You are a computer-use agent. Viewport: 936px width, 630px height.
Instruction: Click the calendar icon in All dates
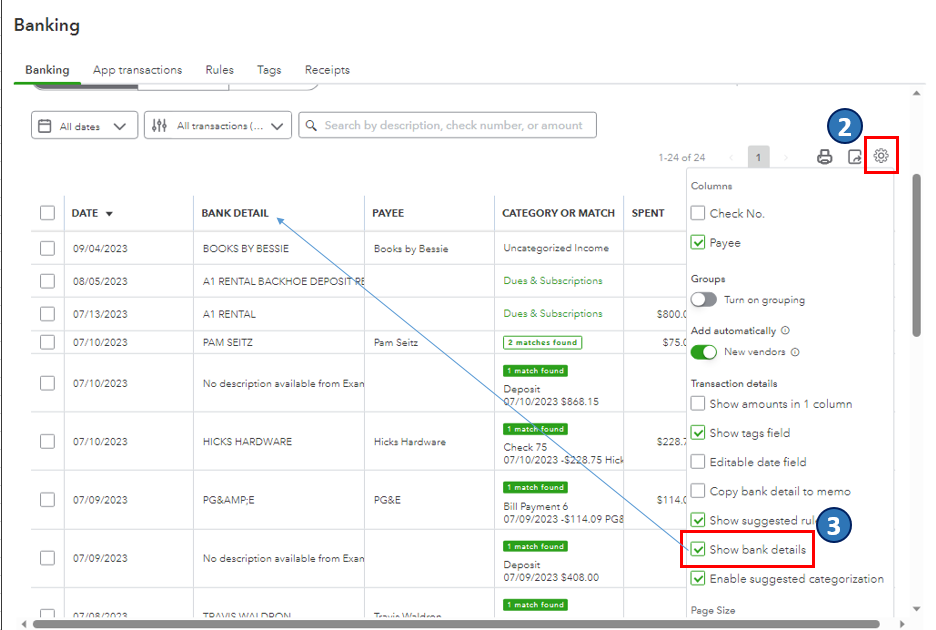click(45, 126)
